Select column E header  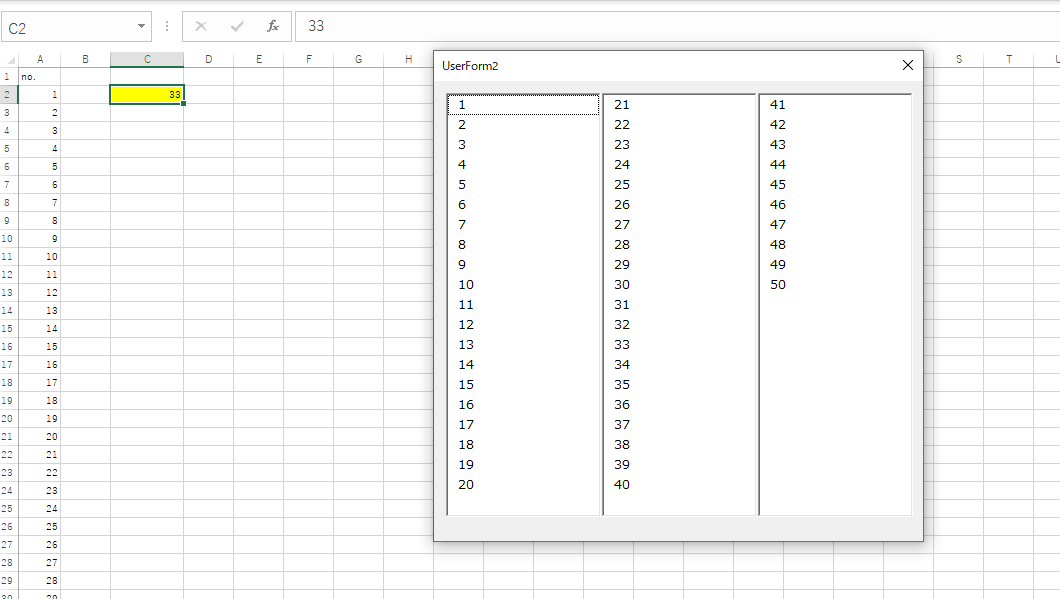(258, 59)
